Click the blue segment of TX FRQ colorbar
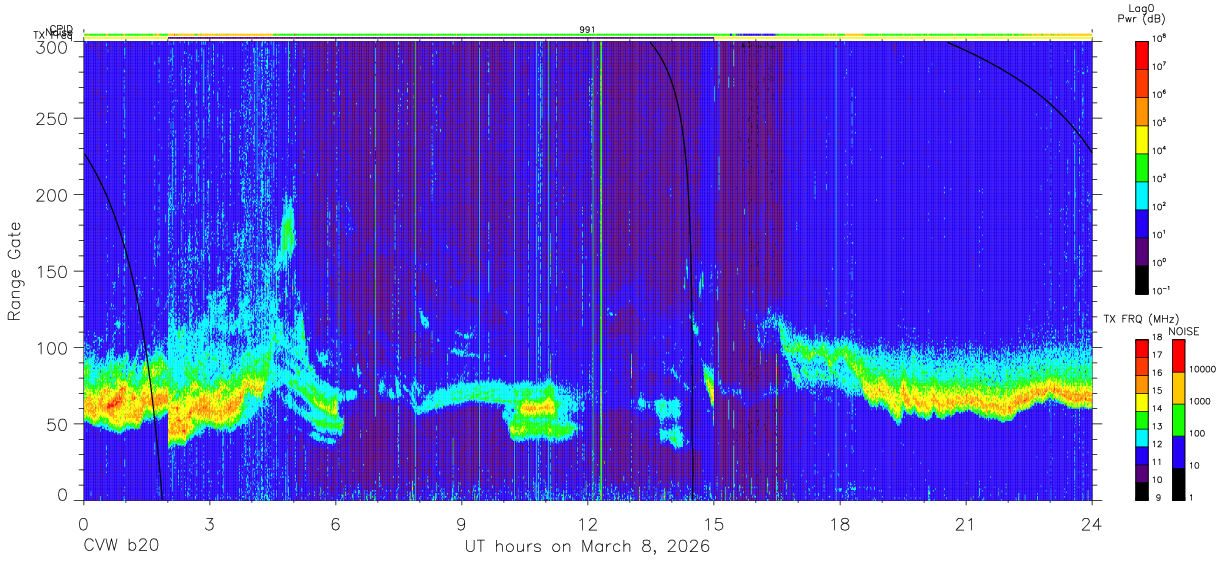Image resolution: width=1228 pixels, height=567 pixels. pos(1143,455)
